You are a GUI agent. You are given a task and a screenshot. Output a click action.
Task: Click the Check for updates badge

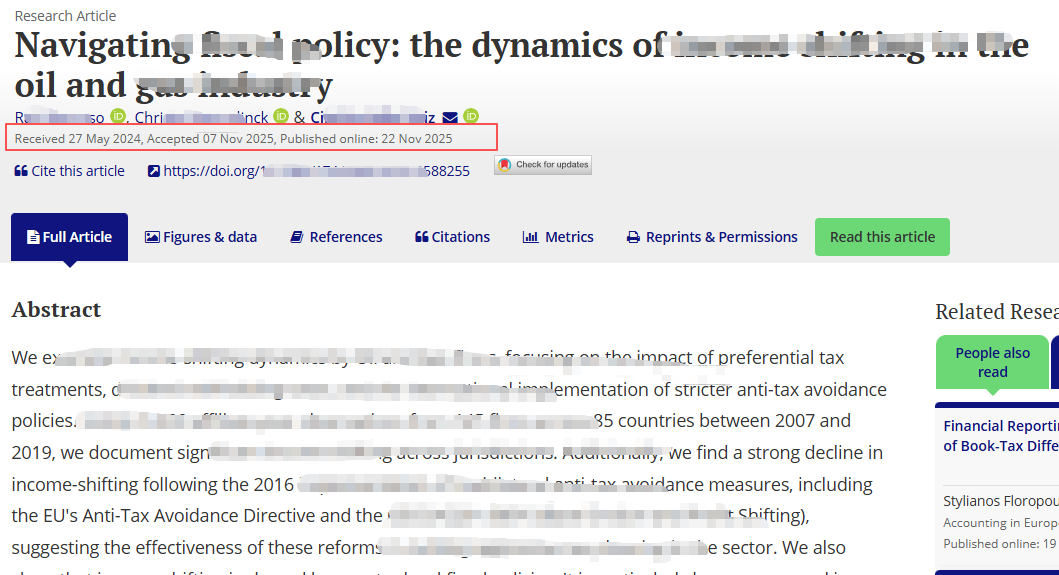tap(542, 165)
